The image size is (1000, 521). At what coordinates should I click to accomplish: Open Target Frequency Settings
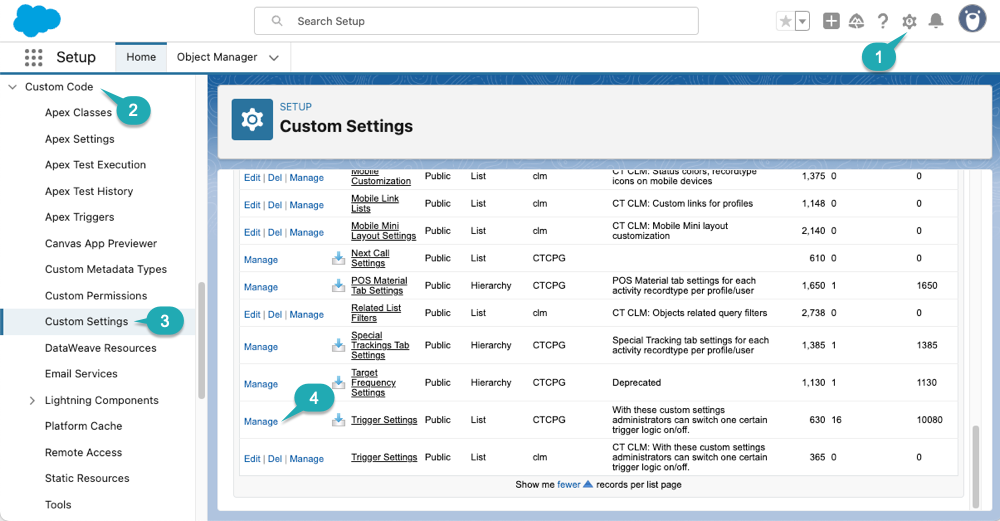[x=373, y=383]
